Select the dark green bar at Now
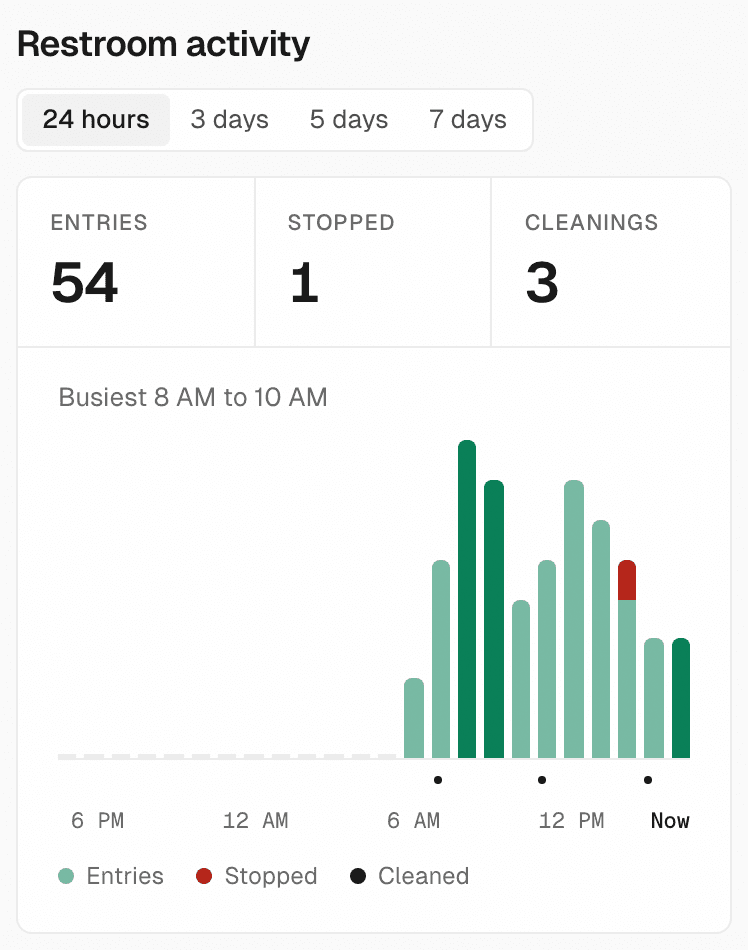748x950 pixels. click(x=681, y=698)
